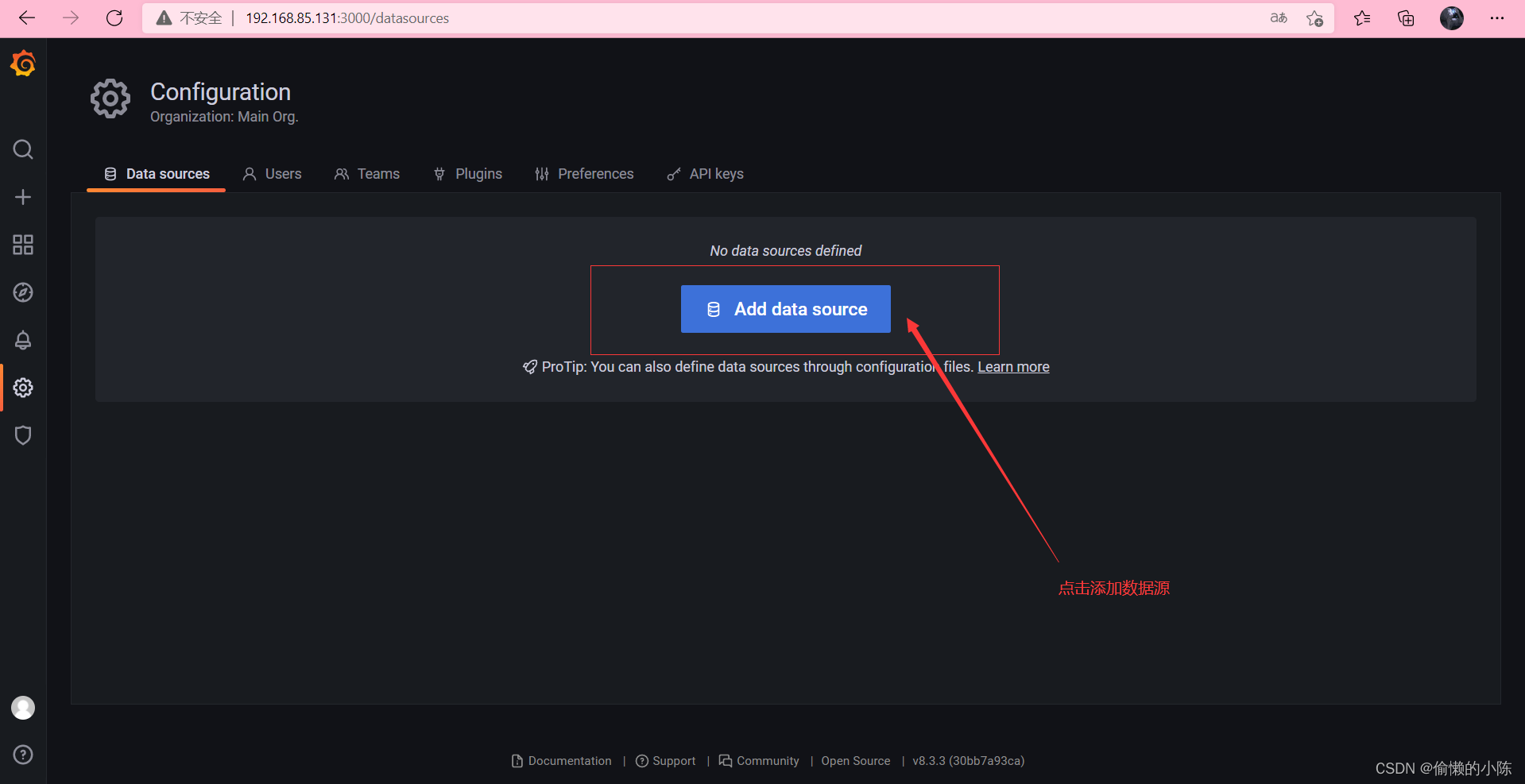Viewport: 1525px width, 784px height.
Task: Click the Grafana logo home icon
Action: 23,64
